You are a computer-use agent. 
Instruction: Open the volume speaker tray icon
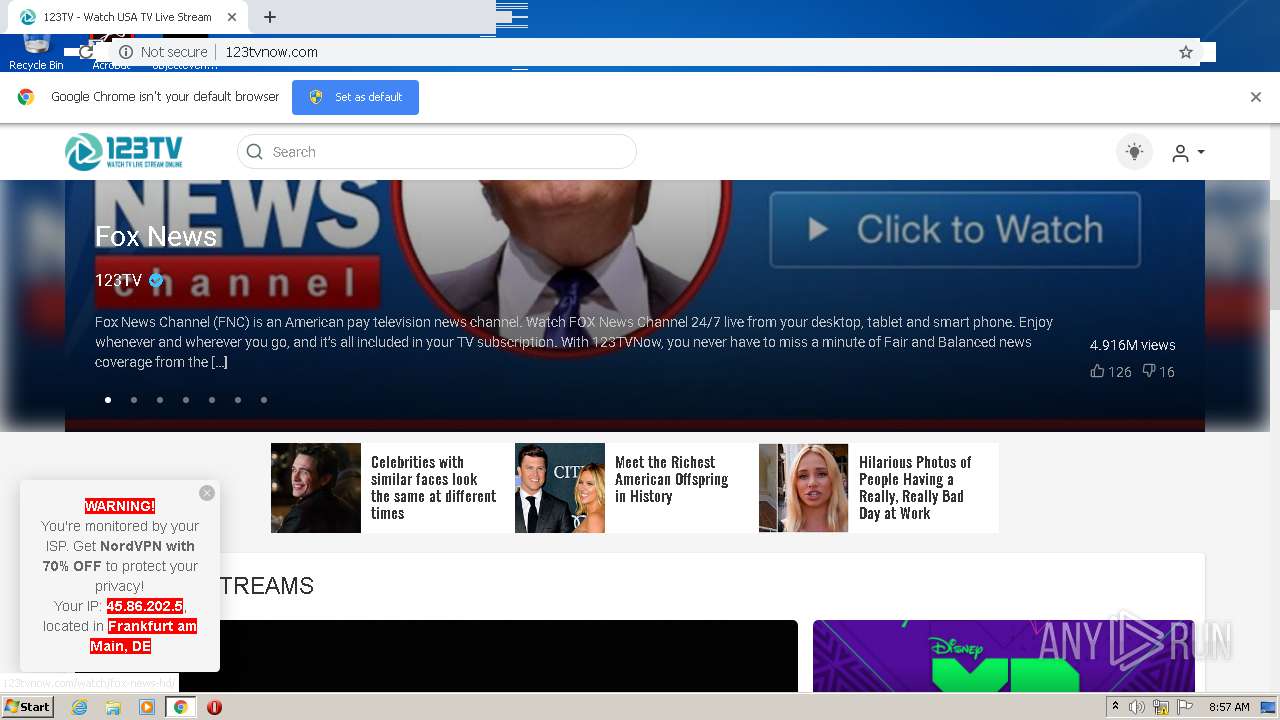click(x=1136, y=707)
